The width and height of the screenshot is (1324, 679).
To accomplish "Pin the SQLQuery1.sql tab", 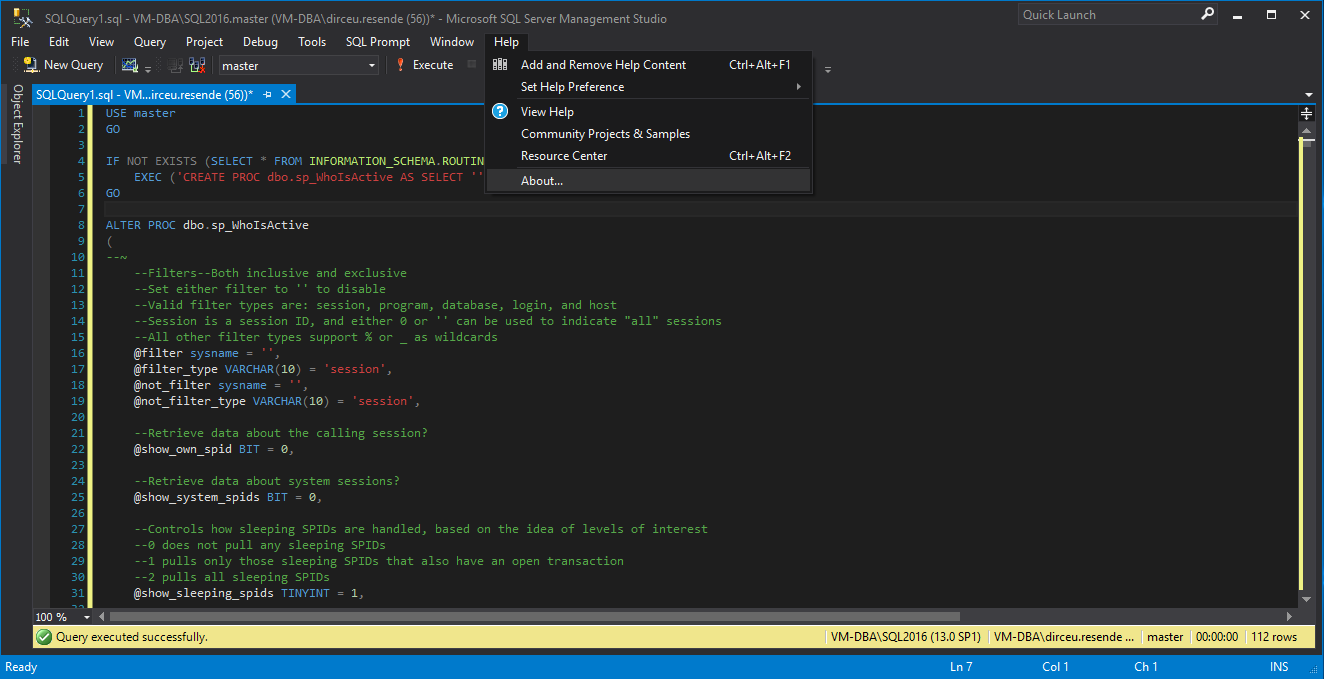I will 267,94.
